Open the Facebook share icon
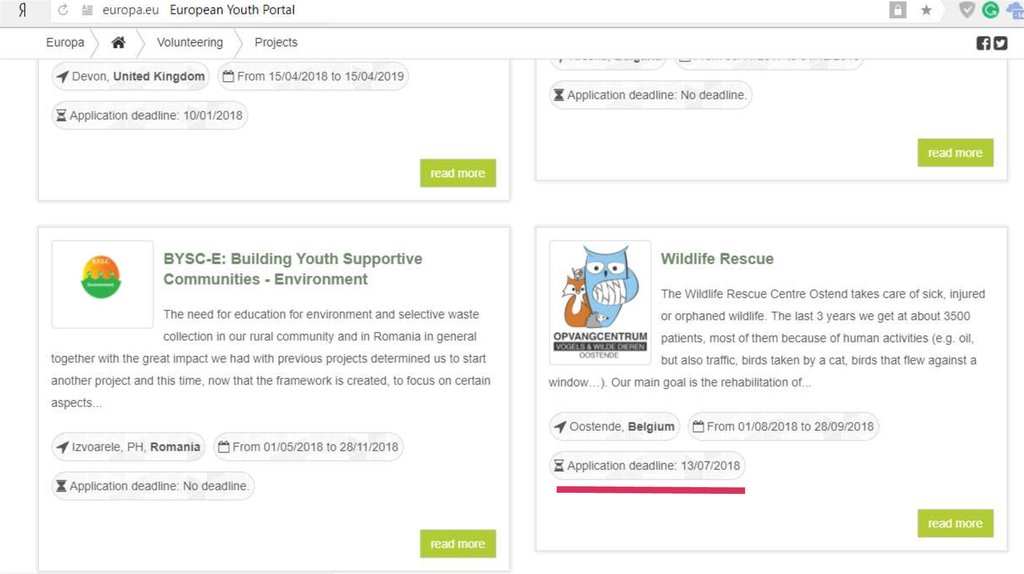Screen dimensions: 1024x574 [983, 43]
